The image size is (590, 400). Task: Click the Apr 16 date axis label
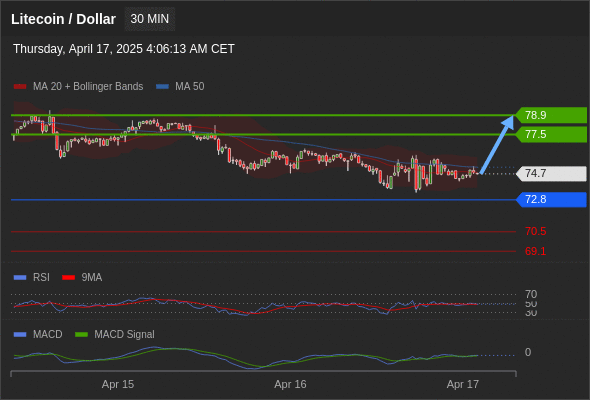[x=290, y=384]
